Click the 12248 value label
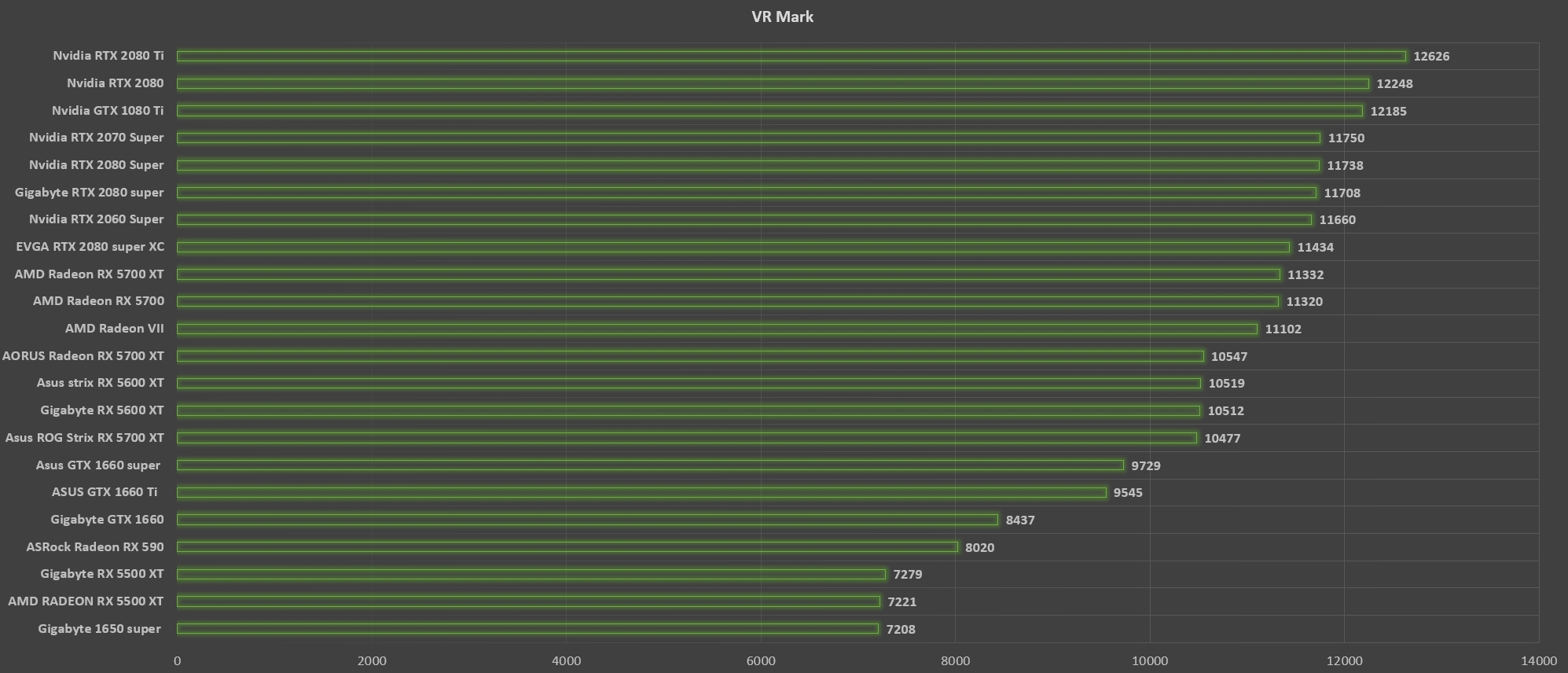 coord(1394,84)
